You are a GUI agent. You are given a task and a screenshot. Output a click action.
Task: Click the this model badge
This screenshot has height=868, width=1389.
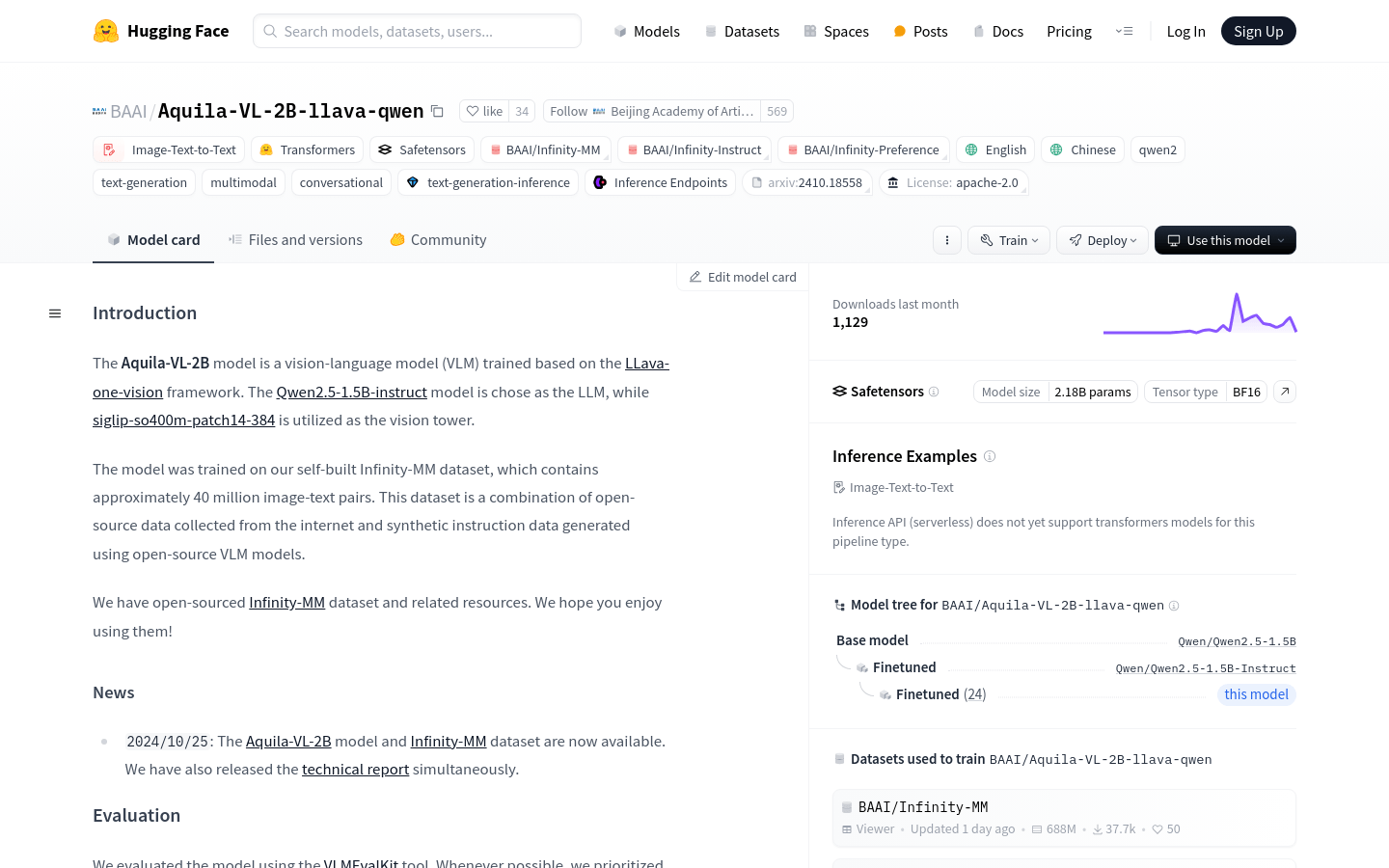pyautogui.click(x=1256, y=694)
